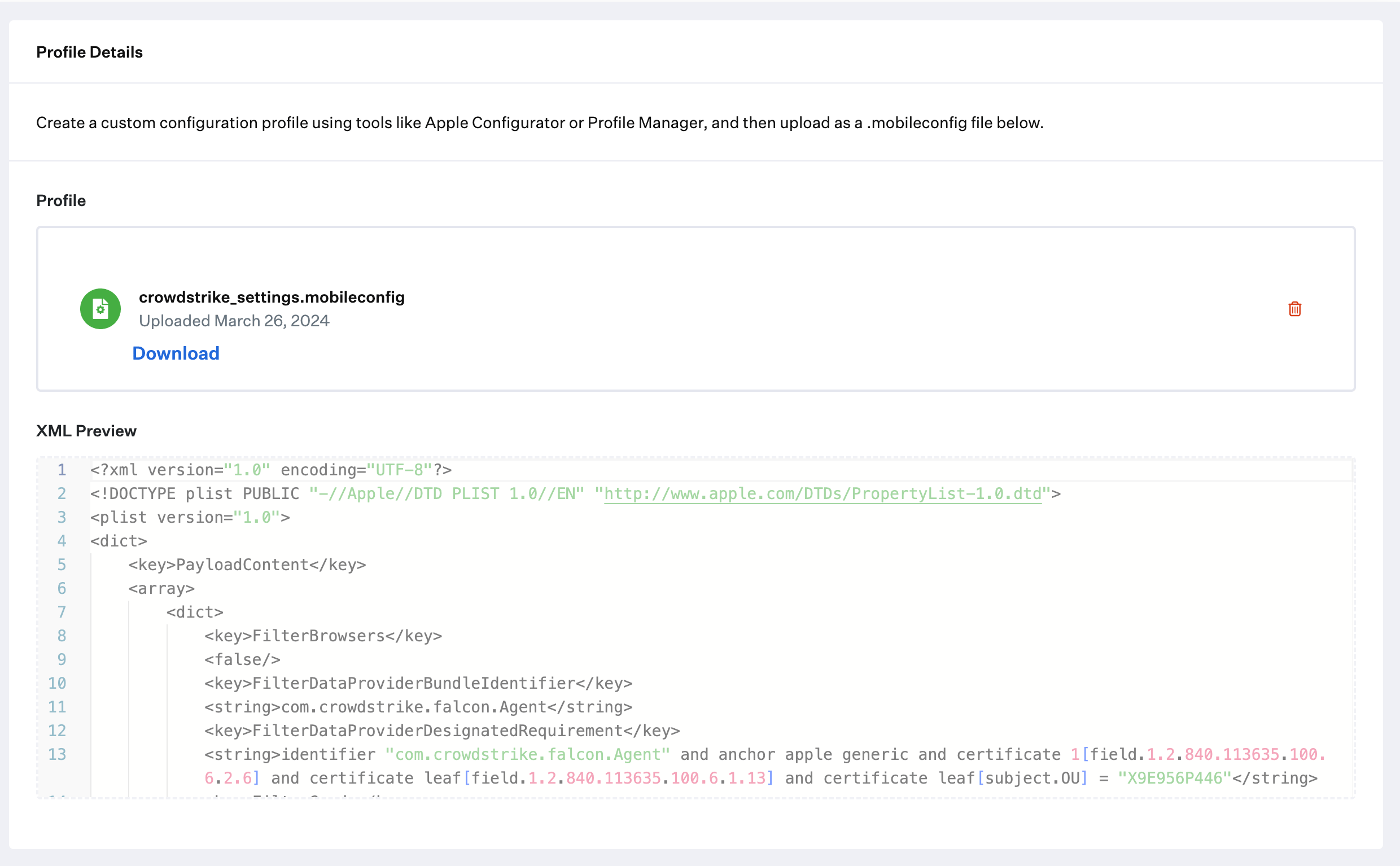The height and width of the screenshot is (866, 1400).
Task: Place cursor on the xml version line
Action: [x=271, y=470]
